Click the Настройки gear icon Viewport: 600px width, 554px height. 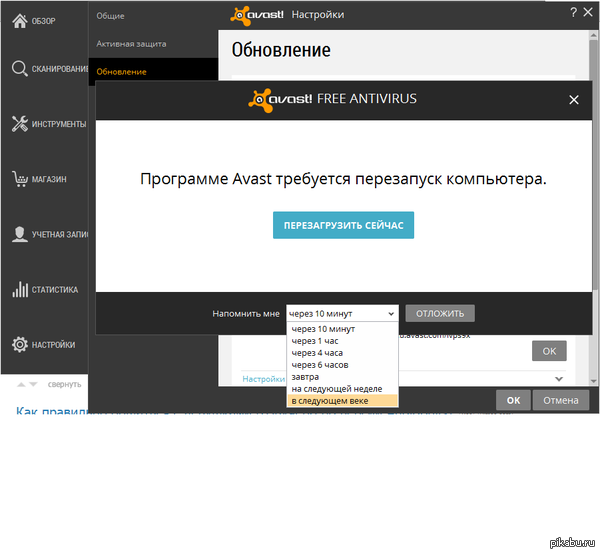click(x=19, y=344)
